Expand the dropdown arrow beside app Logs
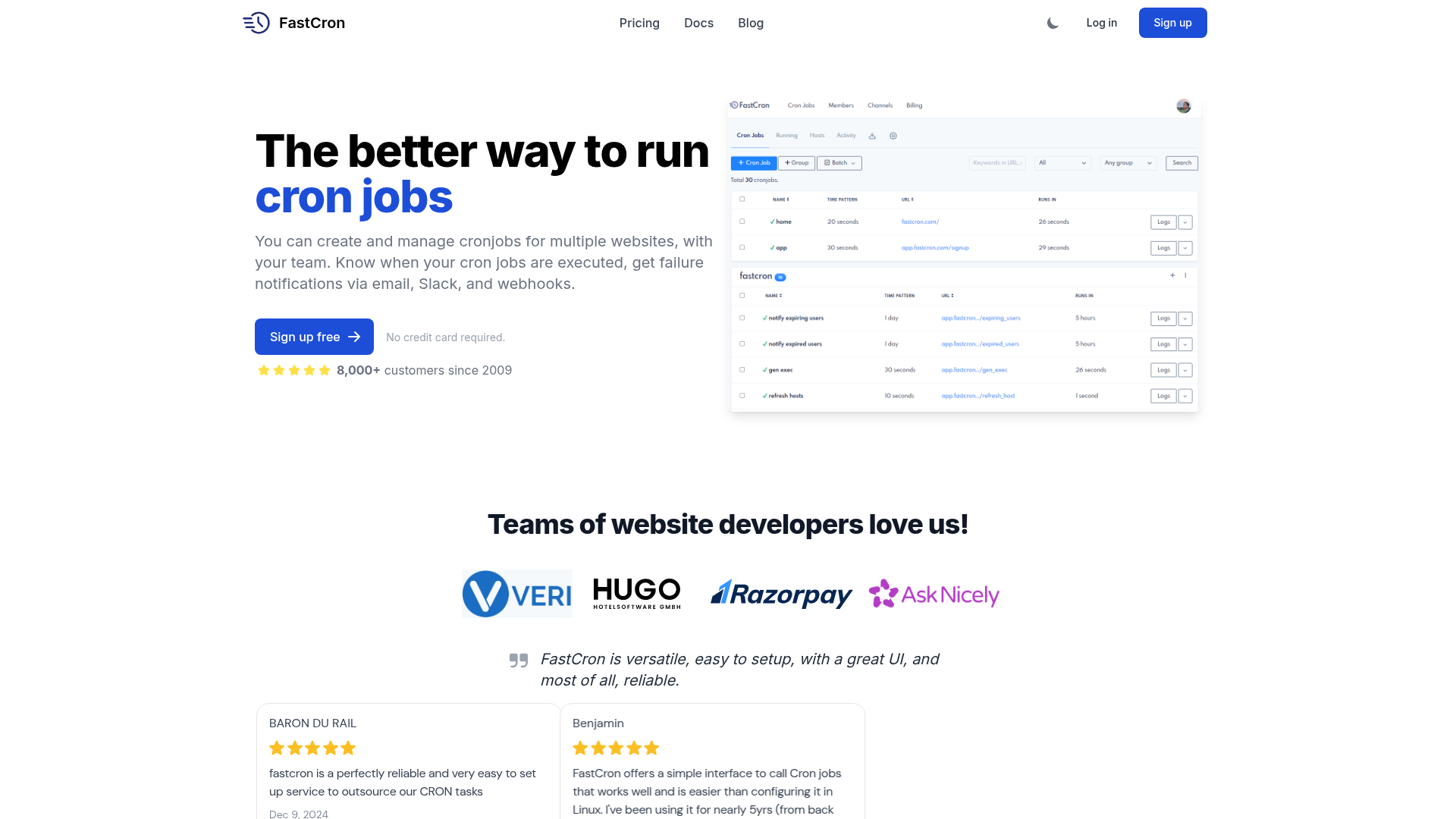This screenshot has height=819, width=1456. tap(1185, 248)
